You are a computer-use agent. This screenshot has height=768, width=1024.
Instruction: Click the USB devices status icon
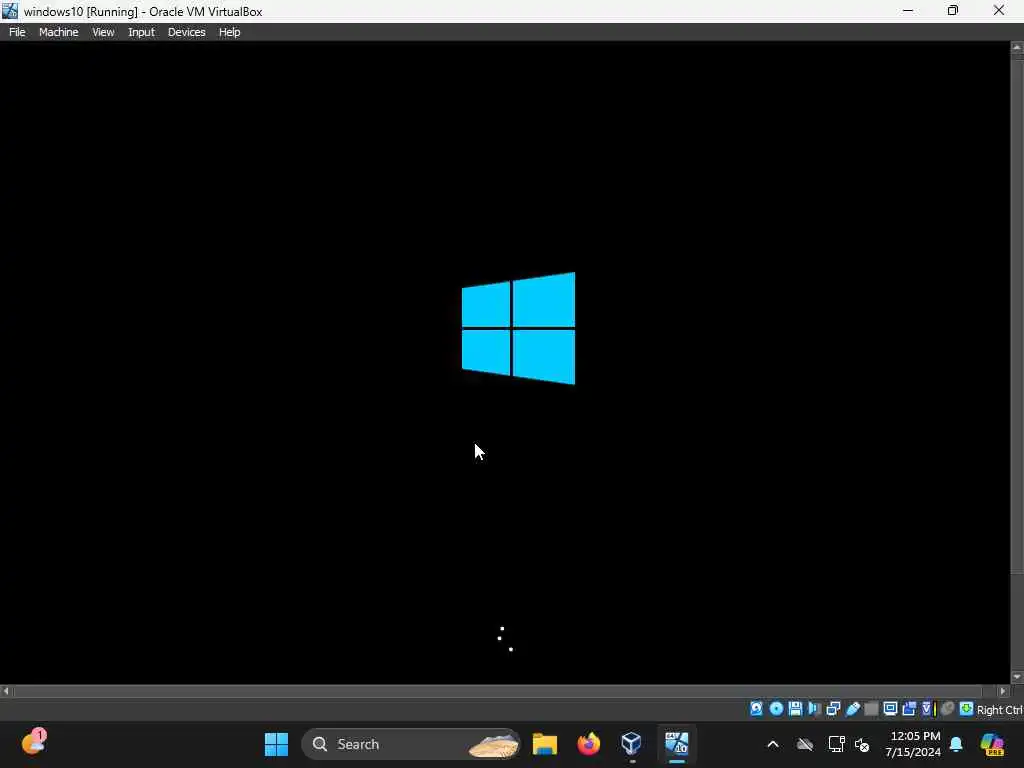tap(852, 709)
